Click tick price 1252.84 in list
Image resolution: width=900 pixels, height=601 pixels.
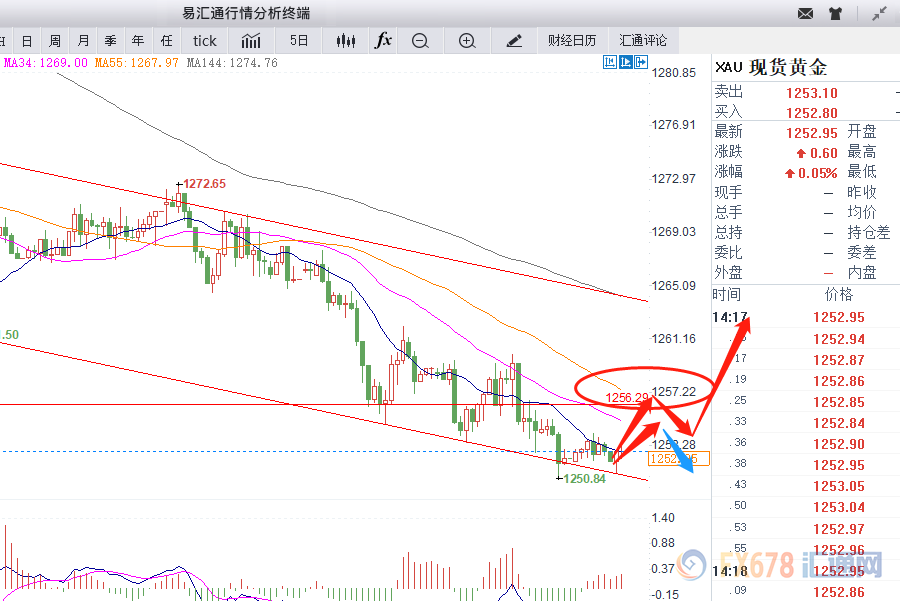pos(839,423)
